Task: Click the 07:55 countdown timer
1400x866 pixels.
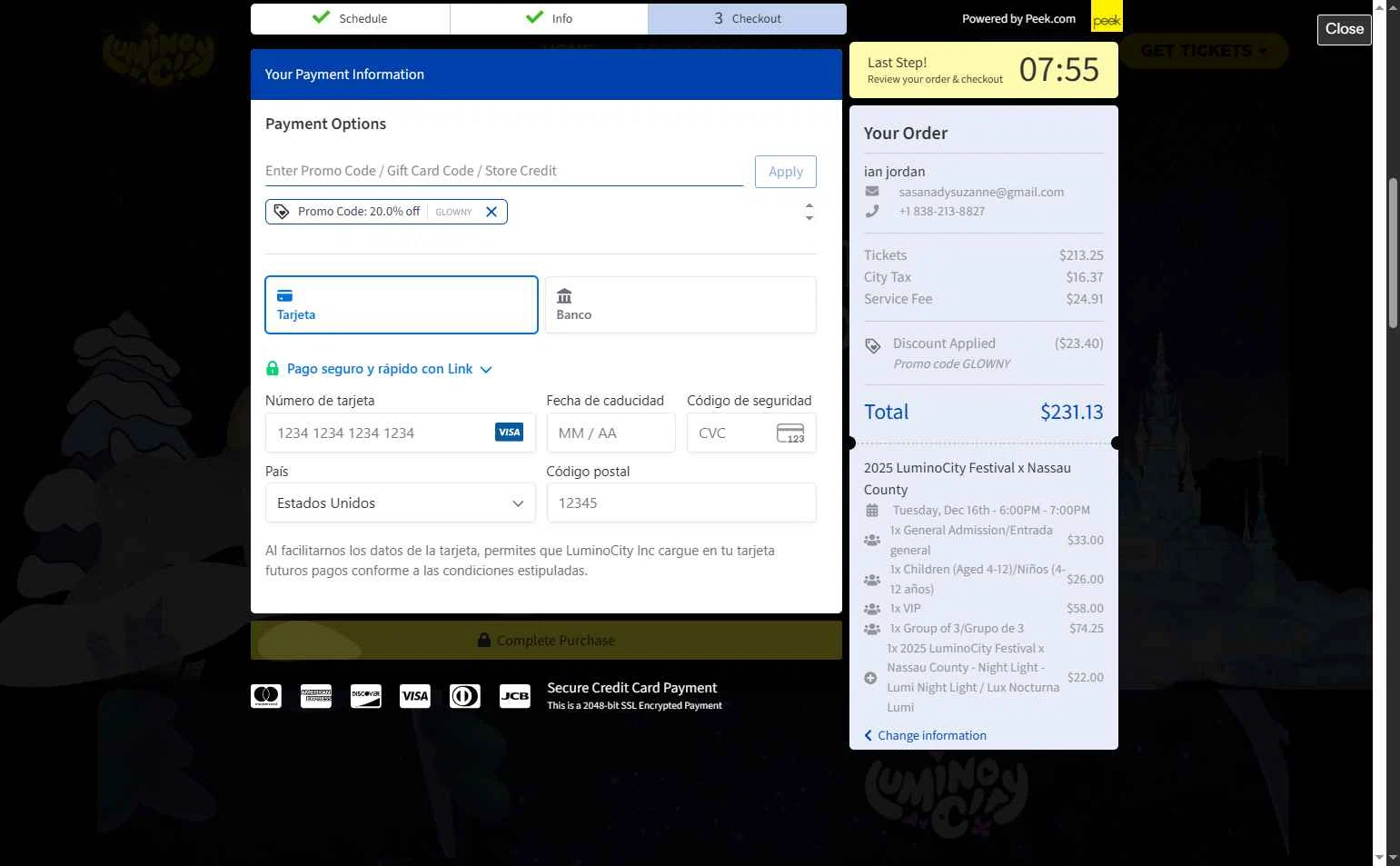Action: pyautogui.click(x=1058, y=70)
